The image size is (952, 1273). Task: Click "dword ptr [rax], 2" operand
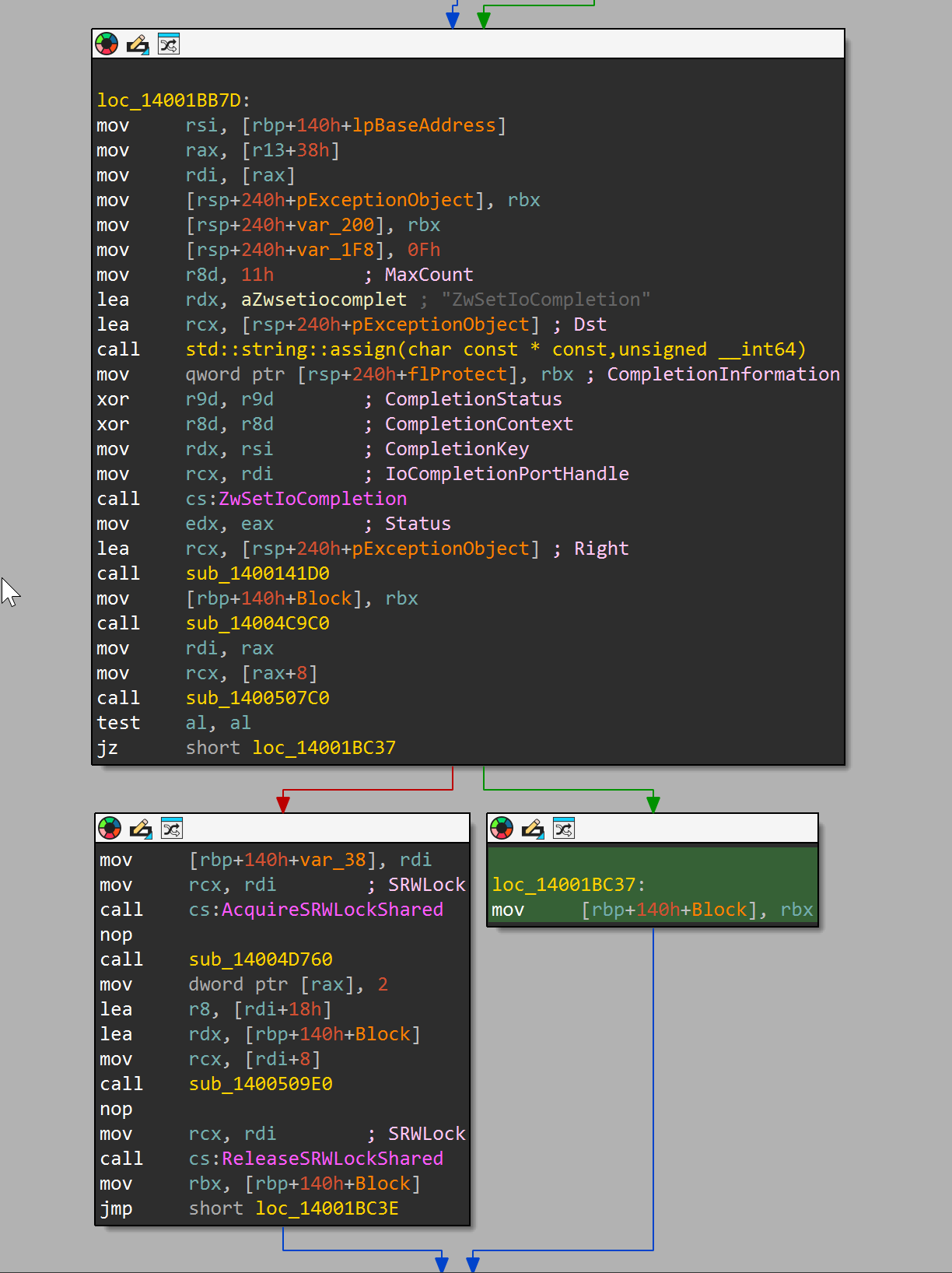coord(289,984)
